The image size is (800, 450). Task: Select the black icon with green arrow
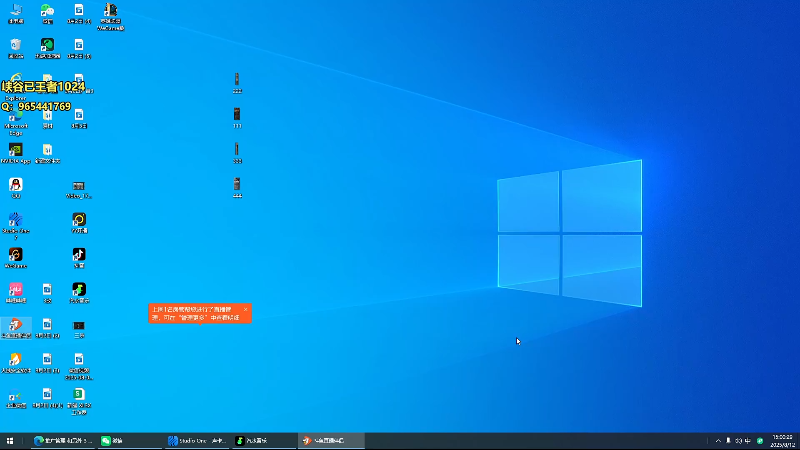pos(79,293)
